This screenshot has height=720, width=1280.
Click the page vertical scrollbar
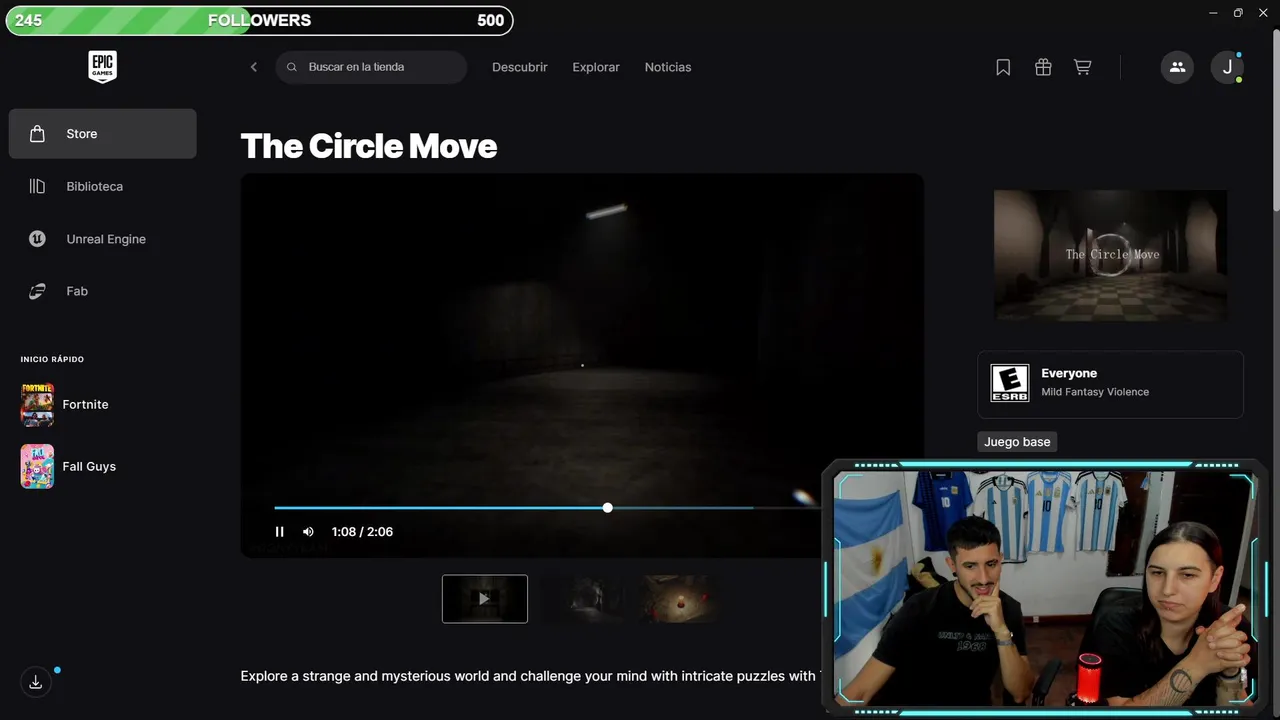pos(1275,120)
